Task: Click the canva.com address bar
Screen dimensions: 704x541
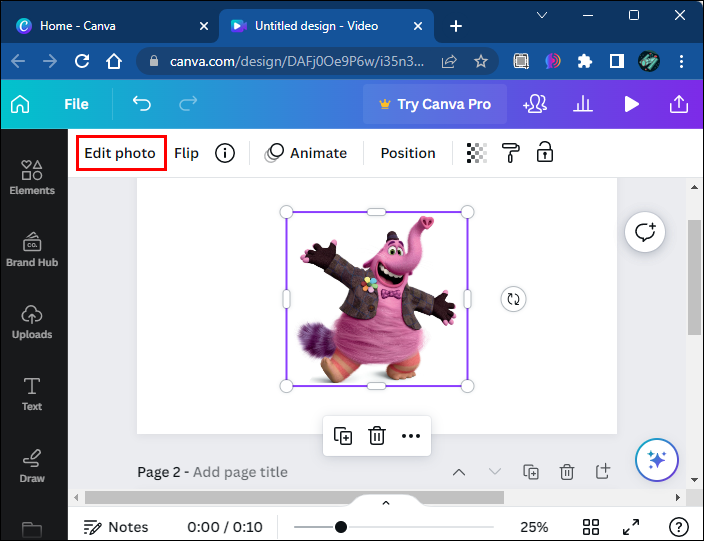Action: click(x=297, y=61)
